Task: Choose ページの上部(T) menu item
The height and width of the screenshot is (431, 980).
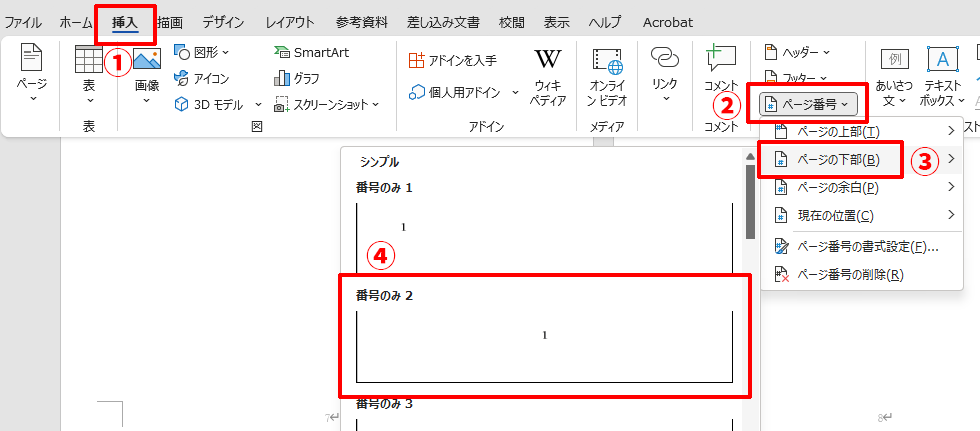Action: coord(861,131)
